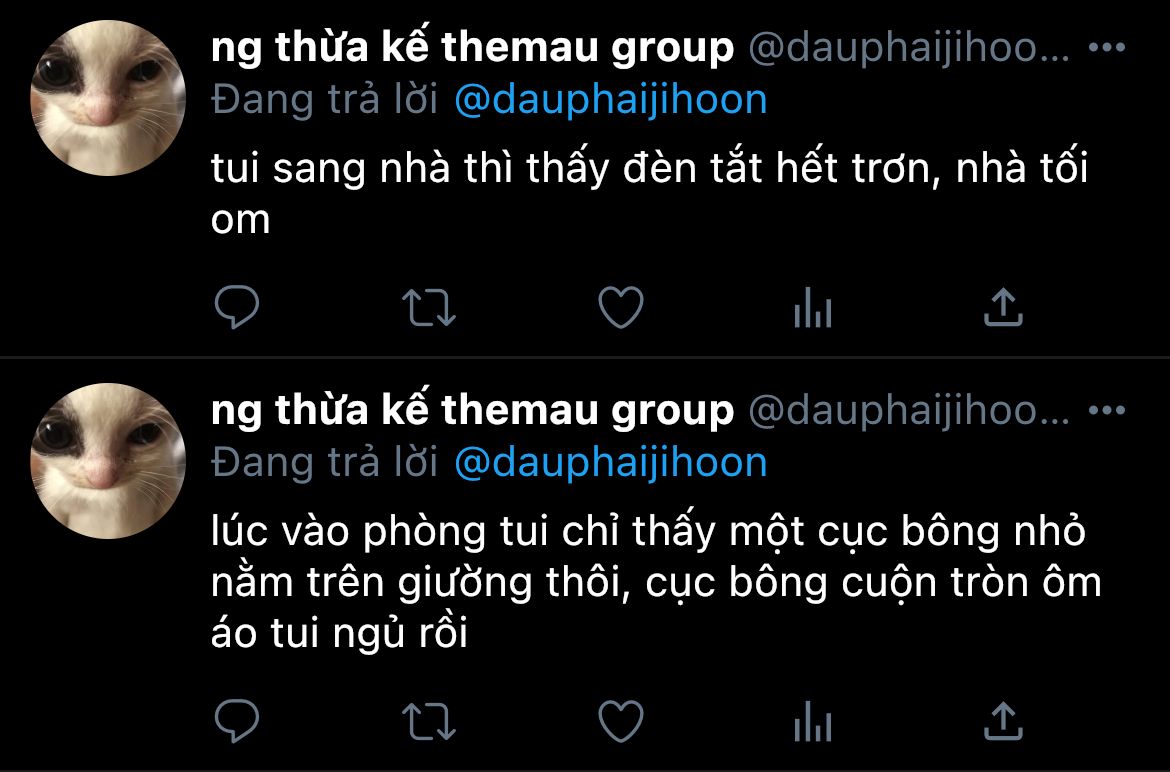View analytics of the first tweet

click(x=813, y=307)
